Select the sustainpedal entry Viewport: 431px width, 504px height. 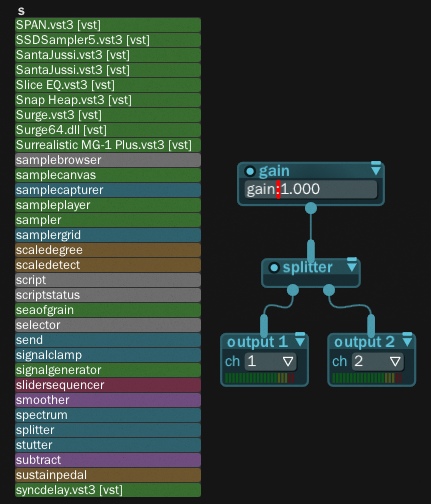[x=108, y=475]
